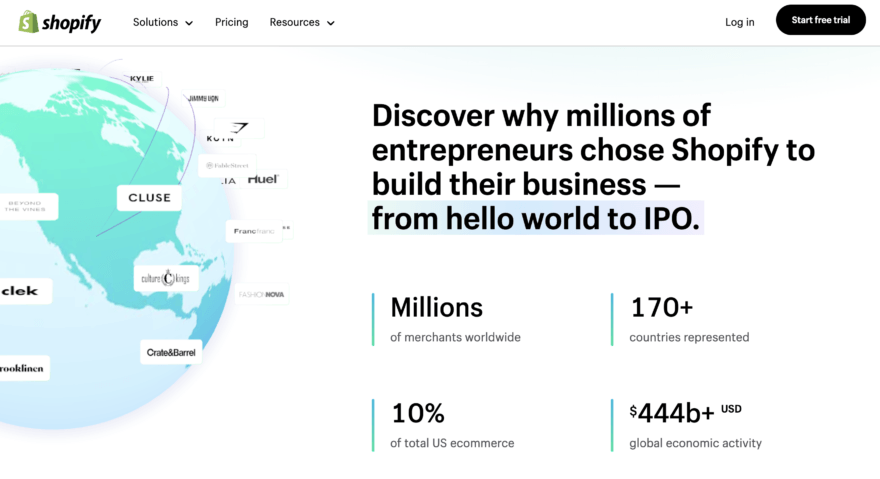Viewport: 880px width, 479px height.
Task: Click the Culture Kings logo badge
Action: click(166, 277)
